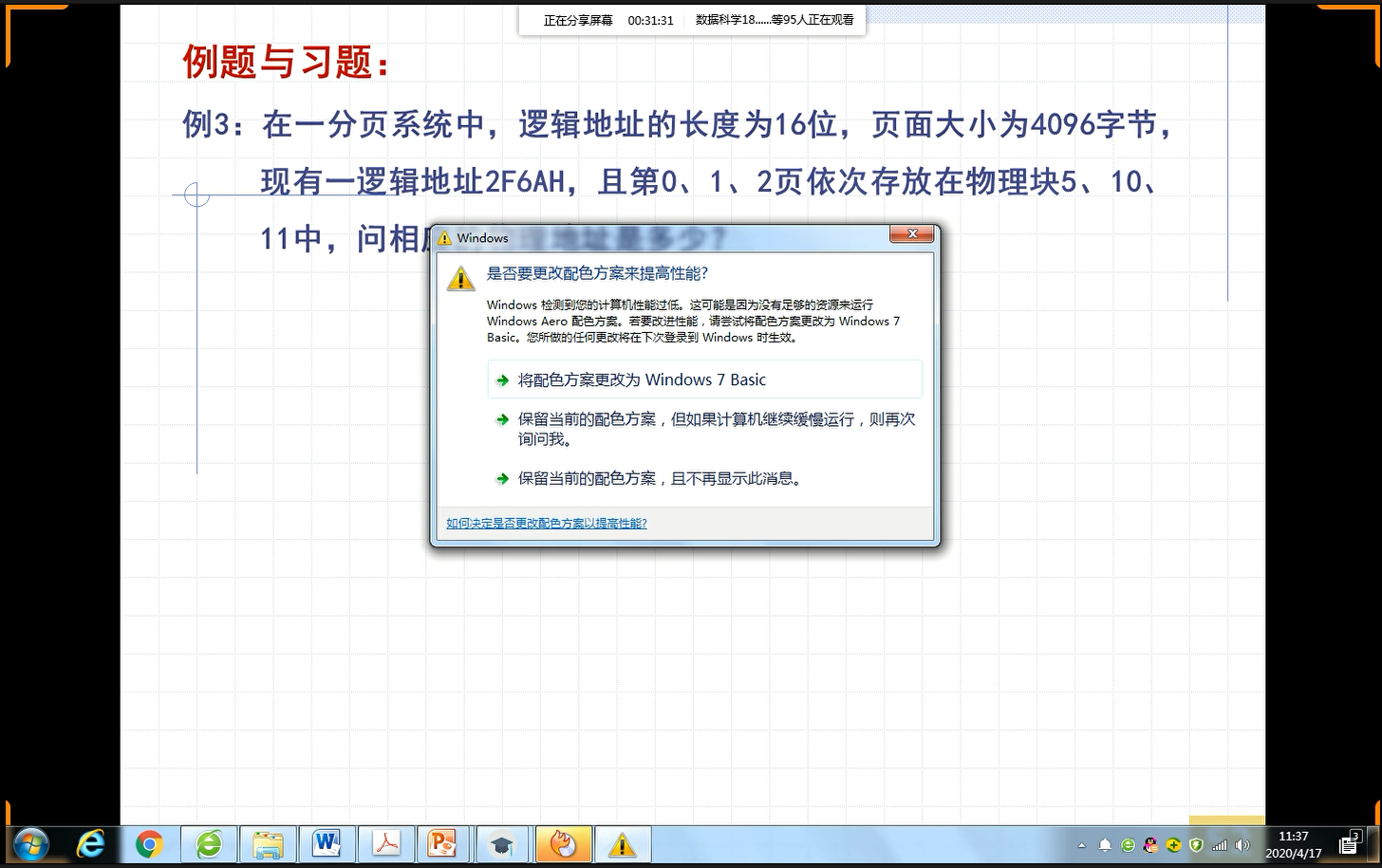The width and height of the screenshot is (1382, 868).
Task: Click the date 2020/4/17 in the taskbar
Action: tap(1293, 854)
